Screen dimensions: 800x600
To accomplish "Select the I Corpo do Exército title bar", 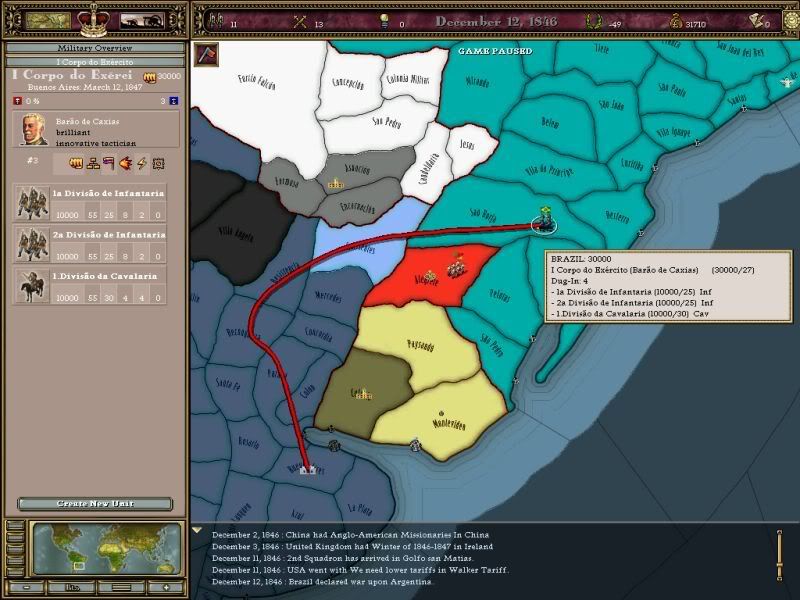I will pyautogui.click(x=93, y=63).
